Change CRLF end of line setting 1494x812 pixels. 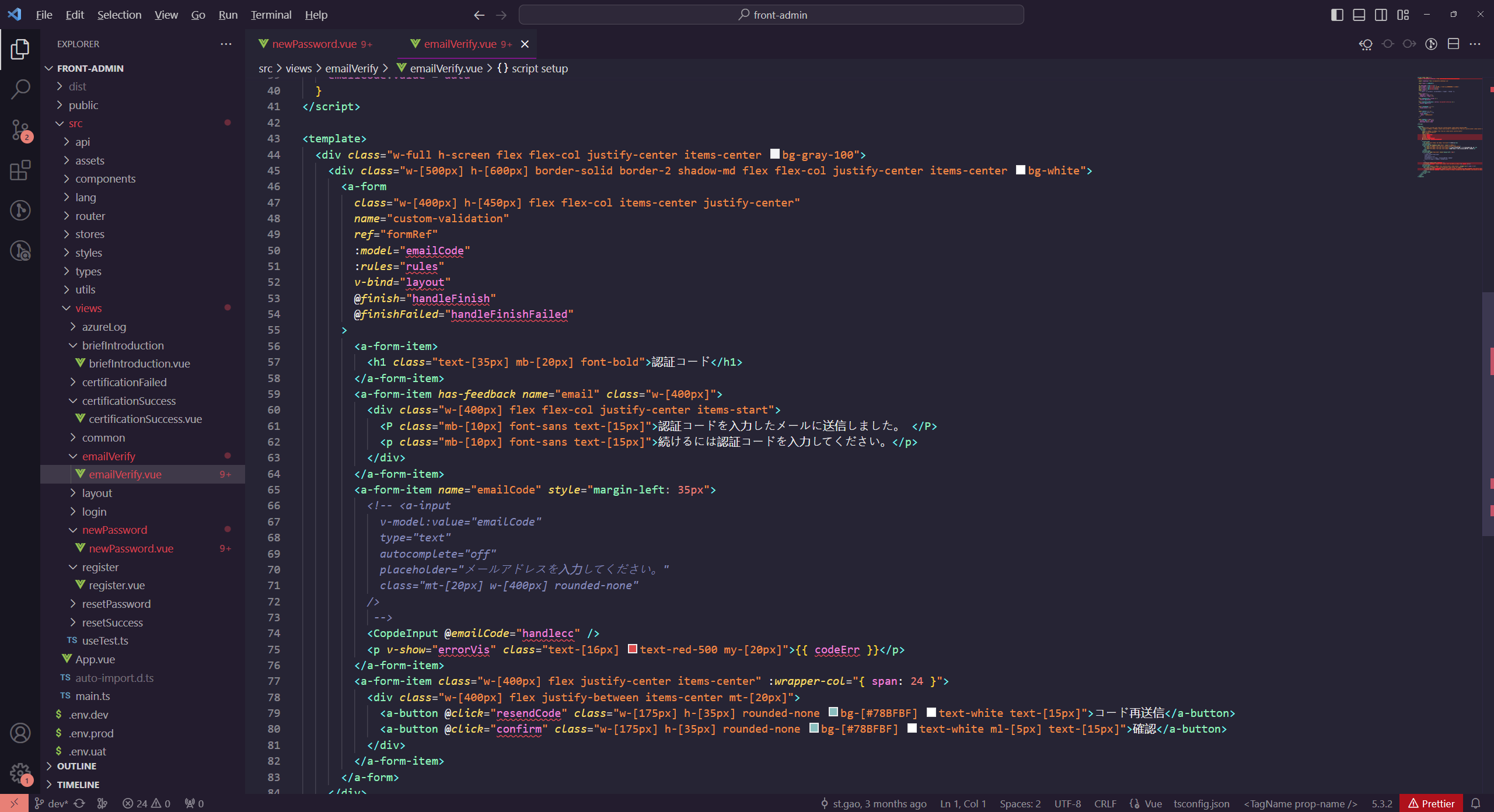pos(1105,803)
